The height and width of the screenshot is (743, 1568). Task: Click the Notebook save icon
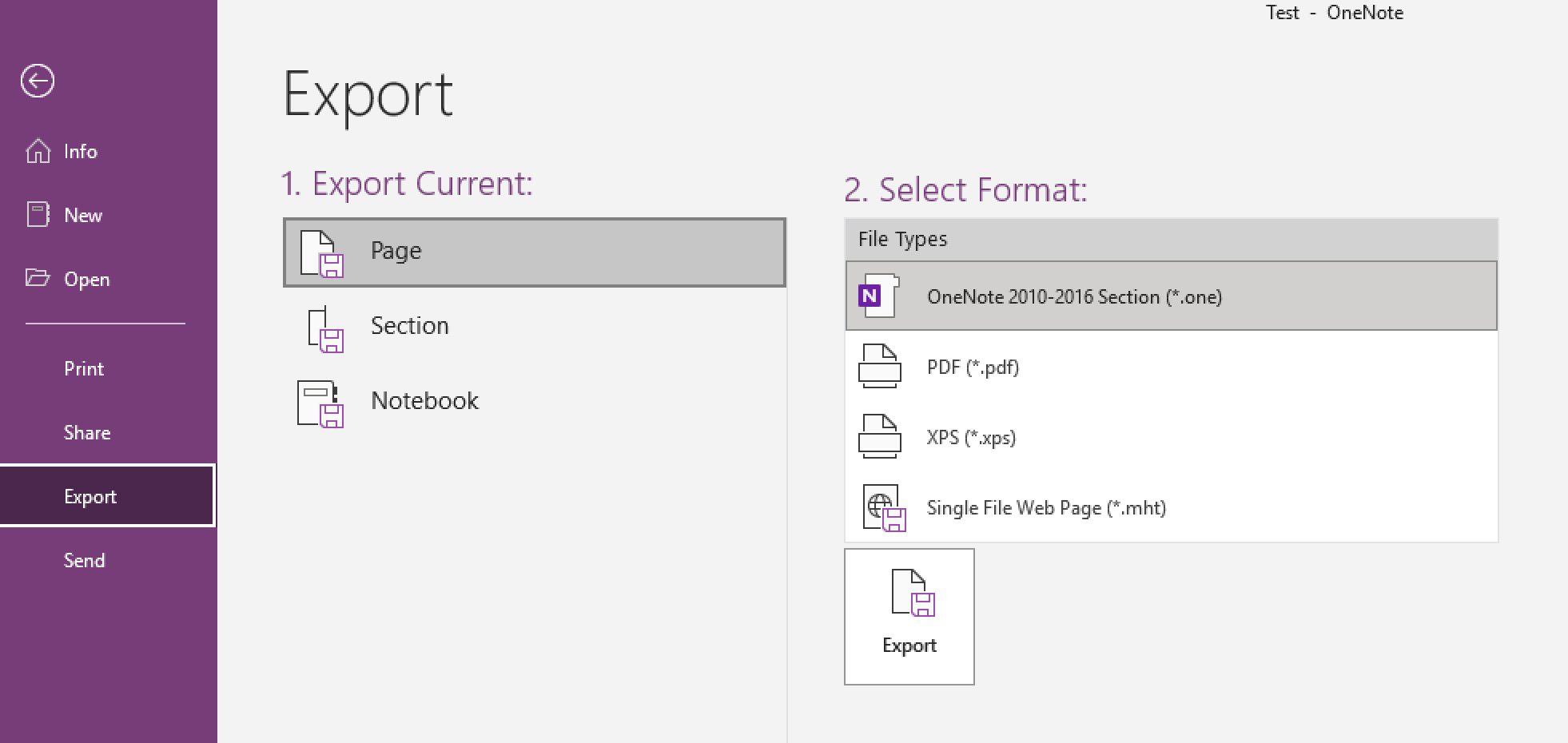pyautogui.click(x=320, y=403)
